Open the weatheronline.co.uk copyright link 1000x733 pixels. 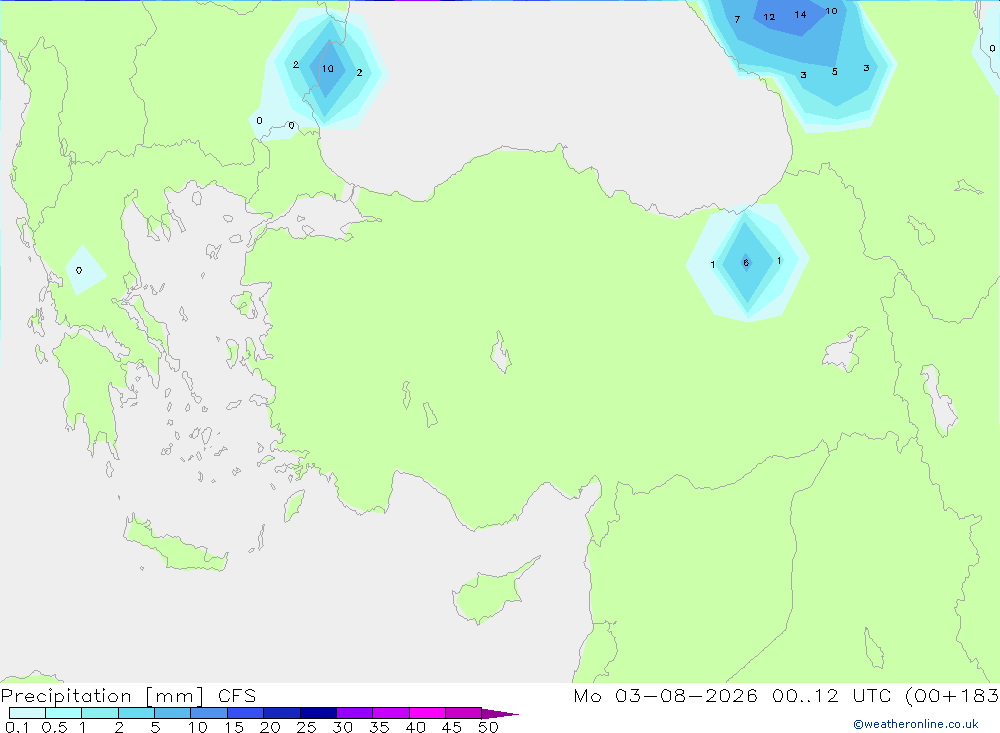tap(916, 724)
